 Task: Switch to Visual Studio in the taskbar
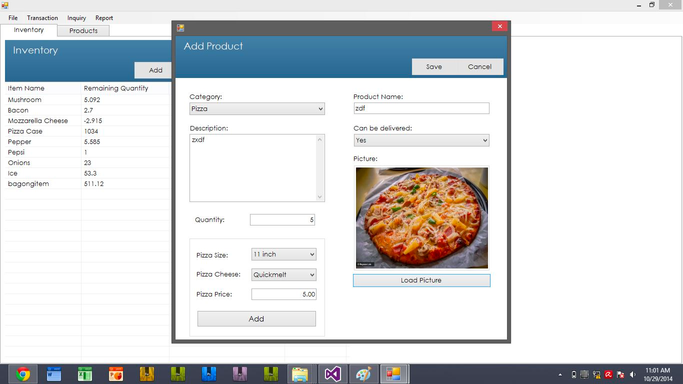point(332,374)
